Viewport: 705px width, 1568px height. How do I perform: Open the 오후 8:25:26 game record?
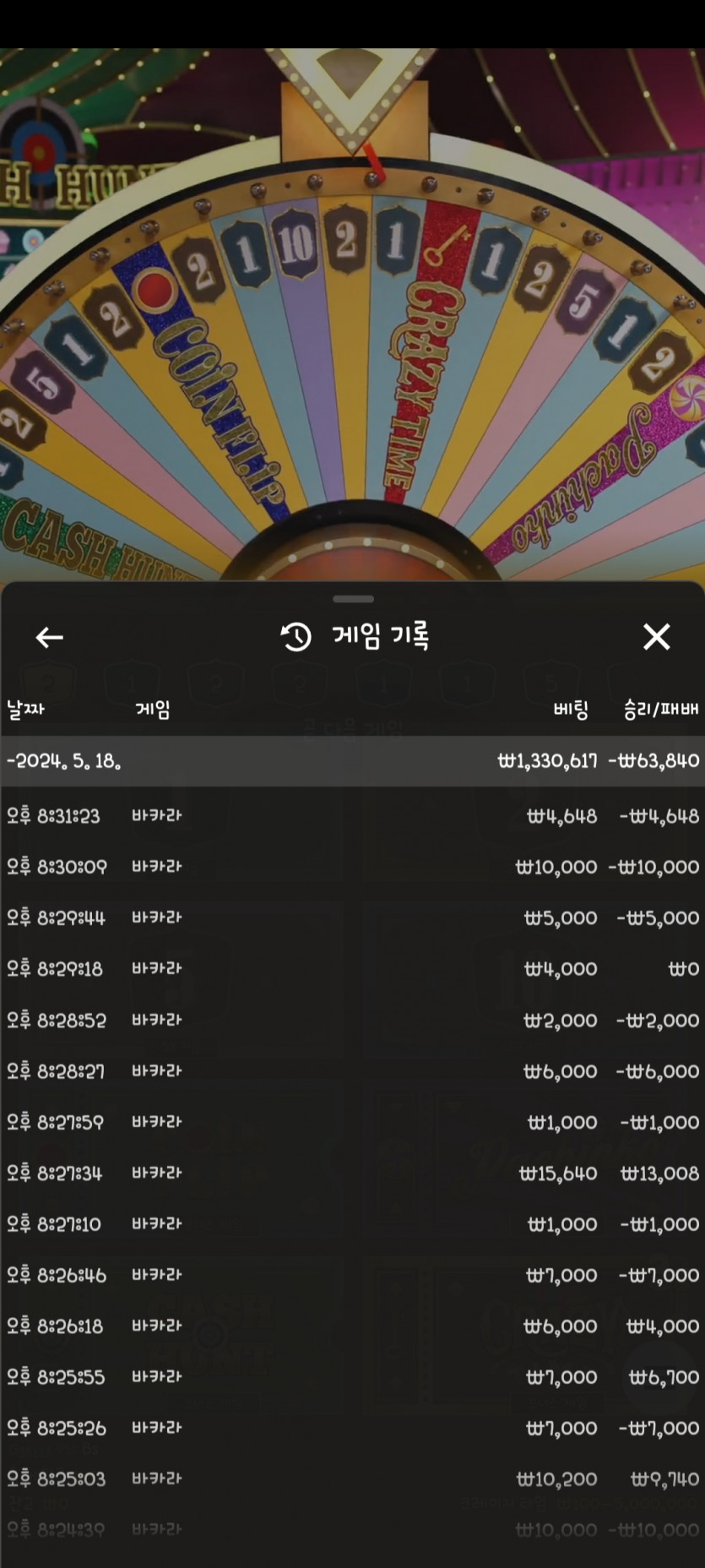click(x=352, y=1428)
